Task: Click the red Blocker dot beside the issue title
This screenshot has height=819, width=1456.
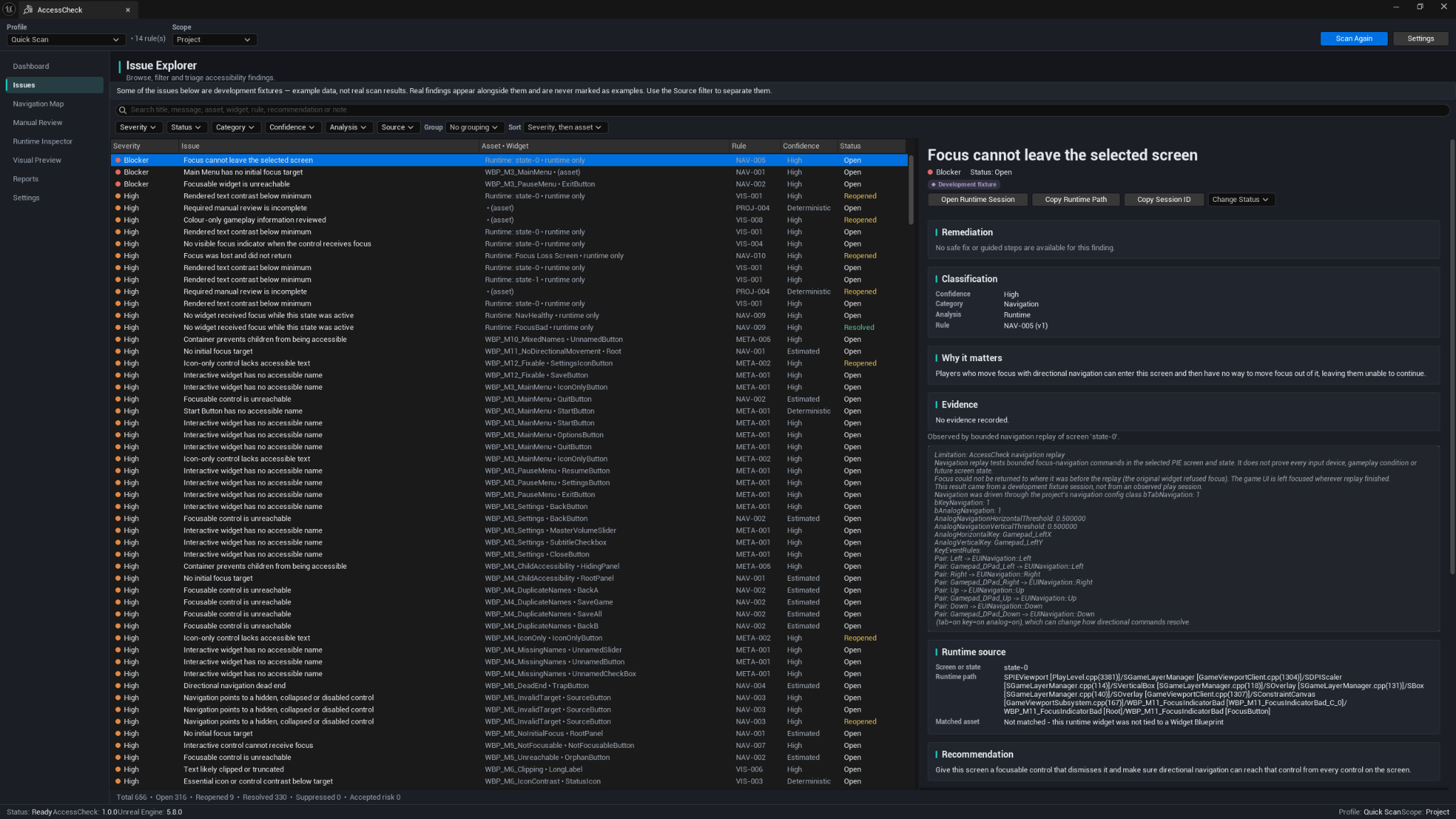Action: pos(930,172)
